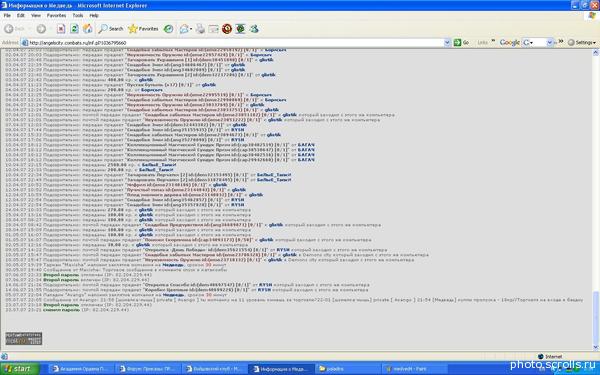
Task: Open the yellow folder window in taskbar
Action: click(x=347, y=369)
